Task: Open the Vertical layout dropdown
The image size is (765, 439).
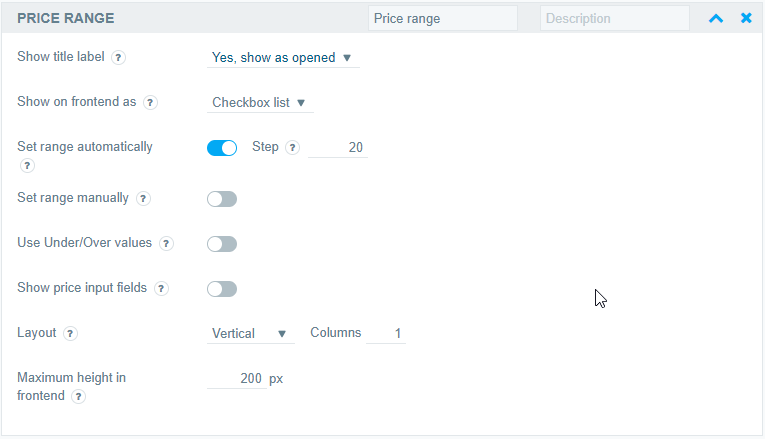Action: 251,334
